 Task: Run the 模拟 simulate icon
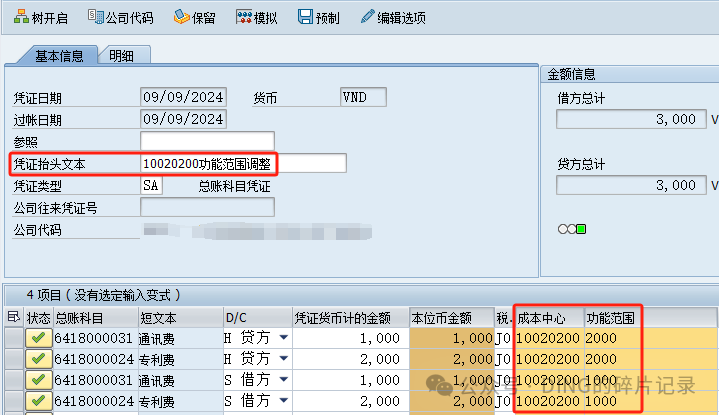244,17
